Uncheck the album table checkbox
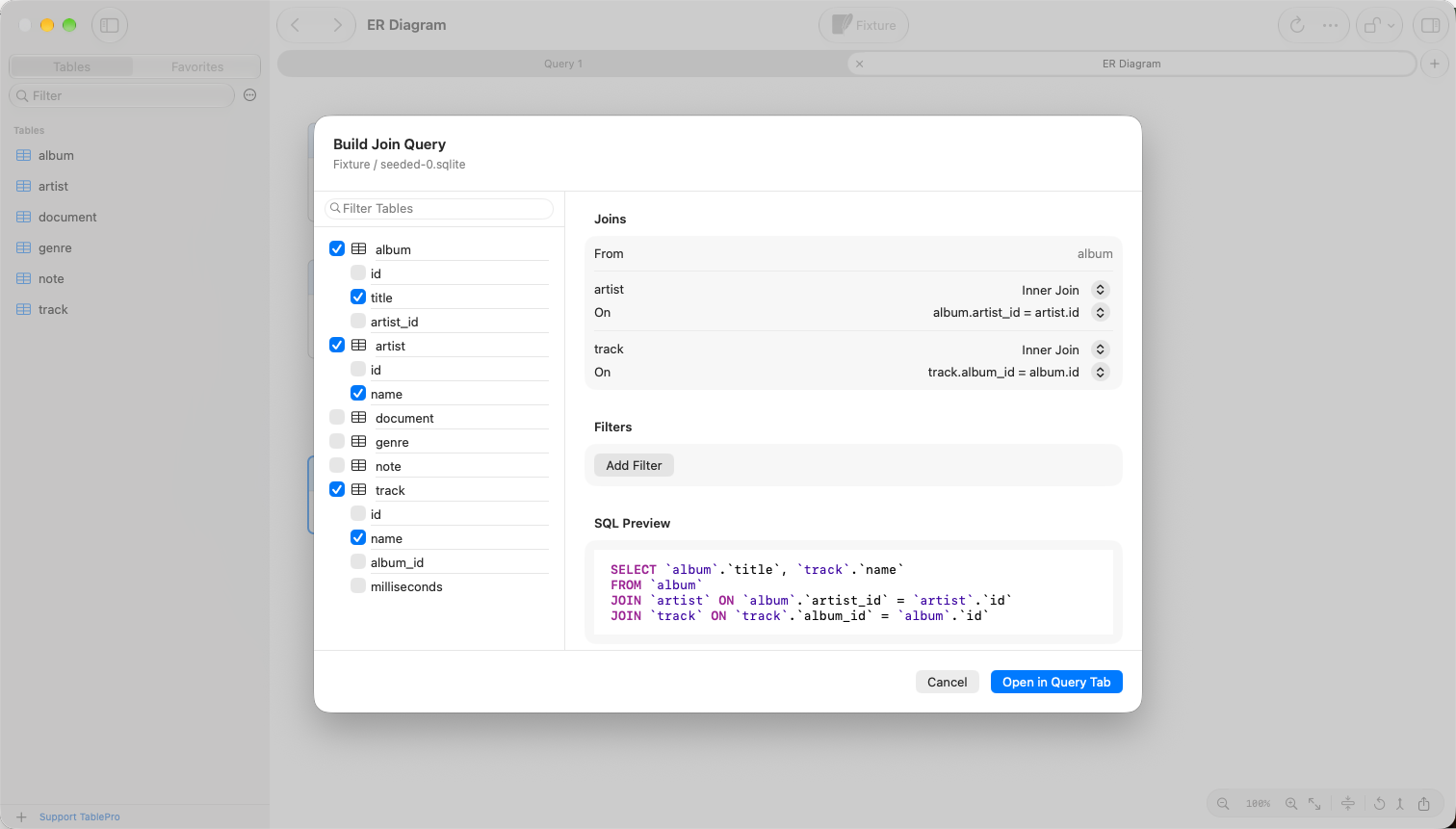The width and height of the screenshot is (1456, 829). pyautogui.click(x=337, y=248)
